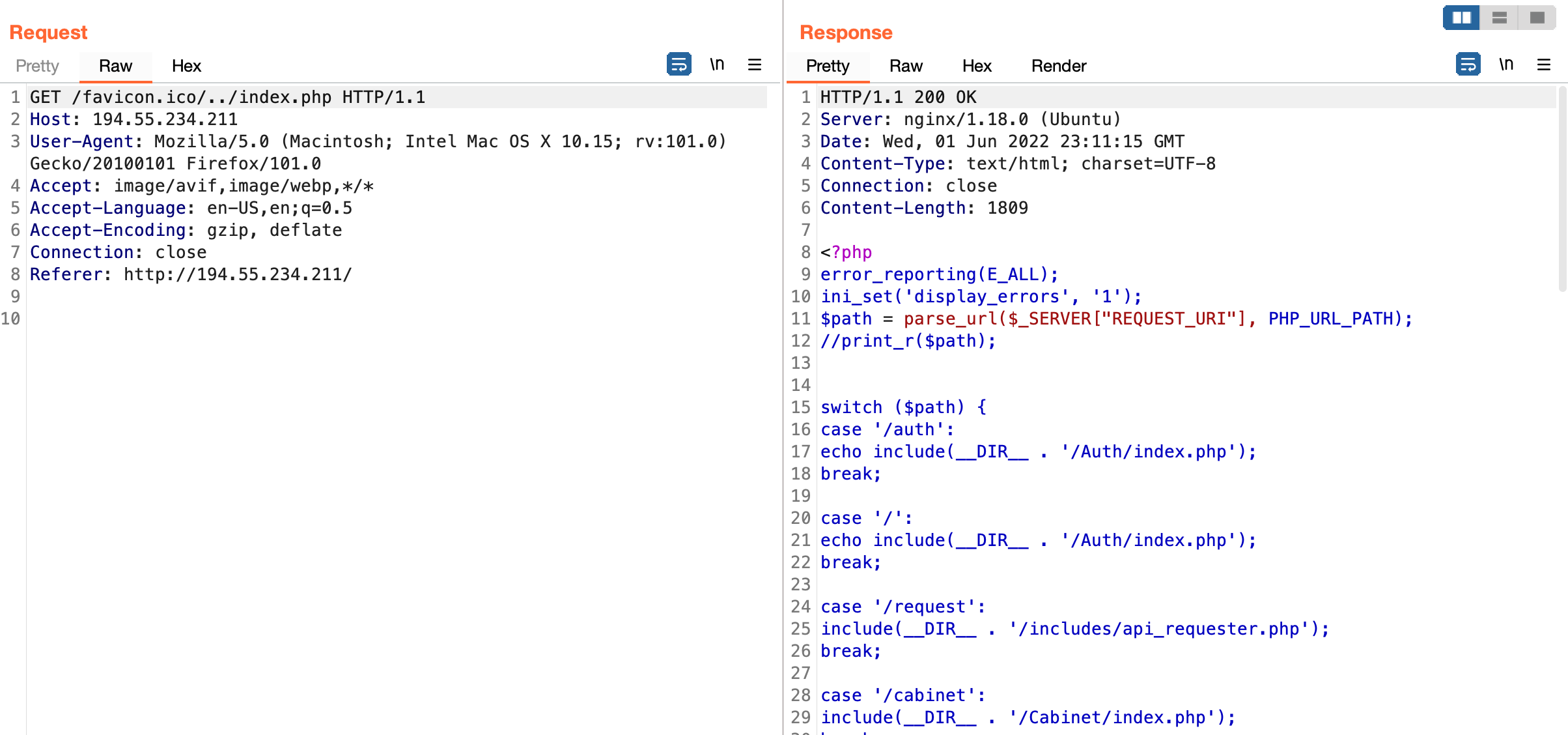
Task: Switch to combined tabbed view layout icon
Action: point(1537,18)
